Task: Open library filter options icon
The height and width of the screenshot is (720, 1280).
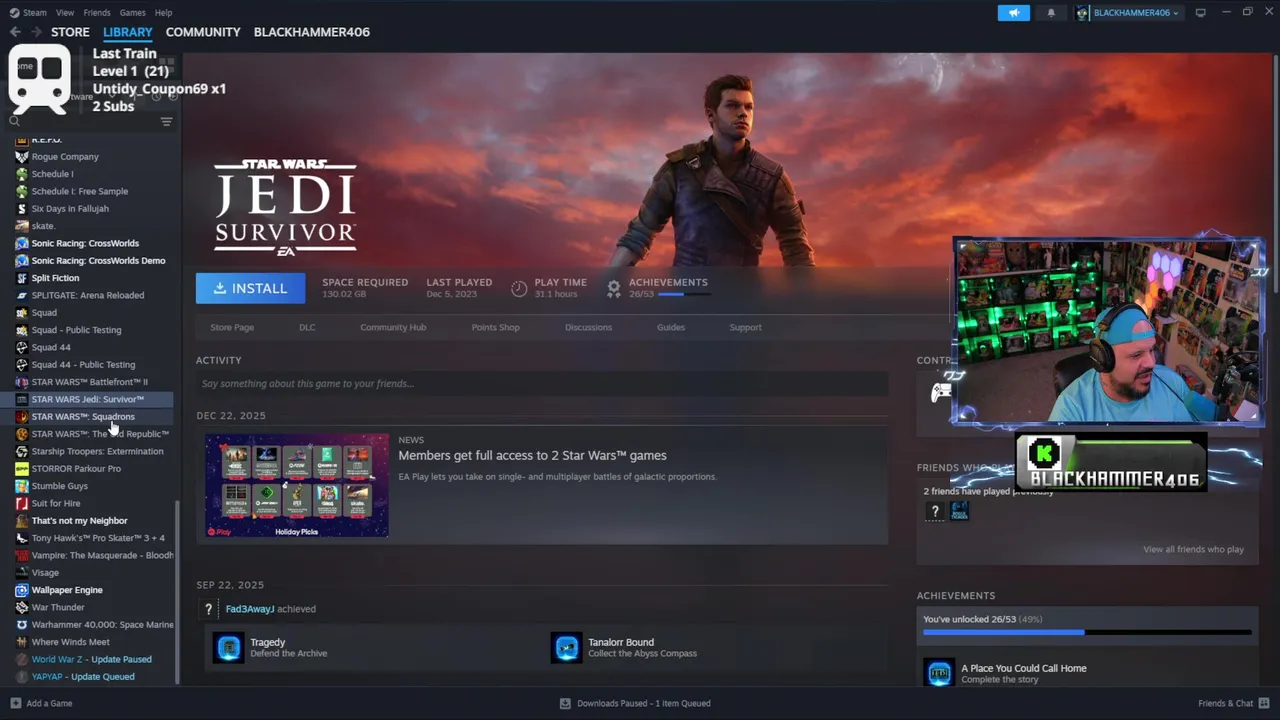Action: (x=166, y=122)
